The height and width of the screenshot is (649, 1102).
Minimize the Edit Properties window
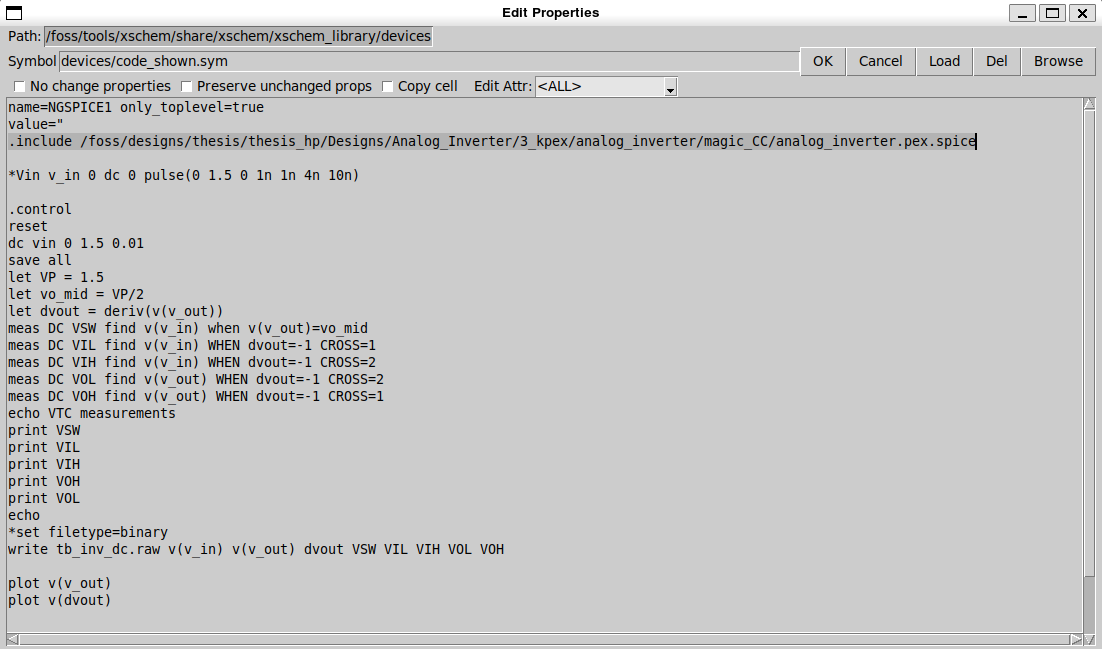1021,12
